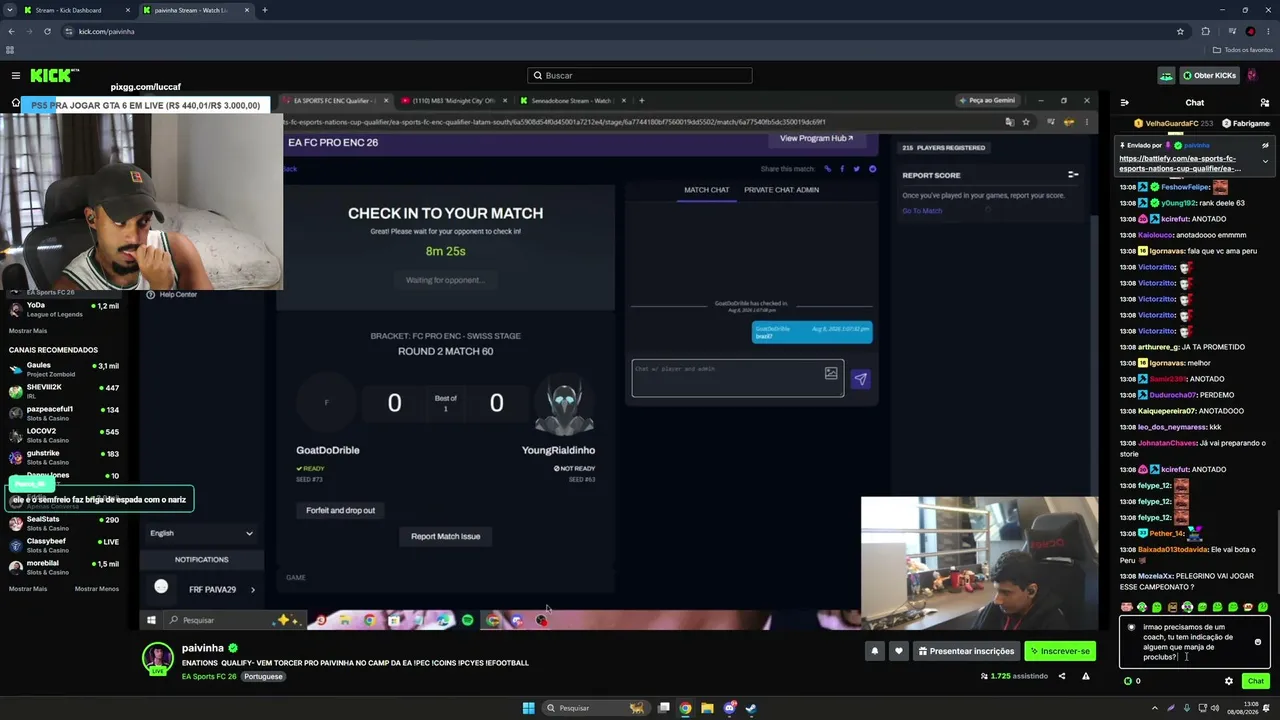Click the green Inscrever-se button
Screen dimensions: 1280x720
tap(1059, 651)
